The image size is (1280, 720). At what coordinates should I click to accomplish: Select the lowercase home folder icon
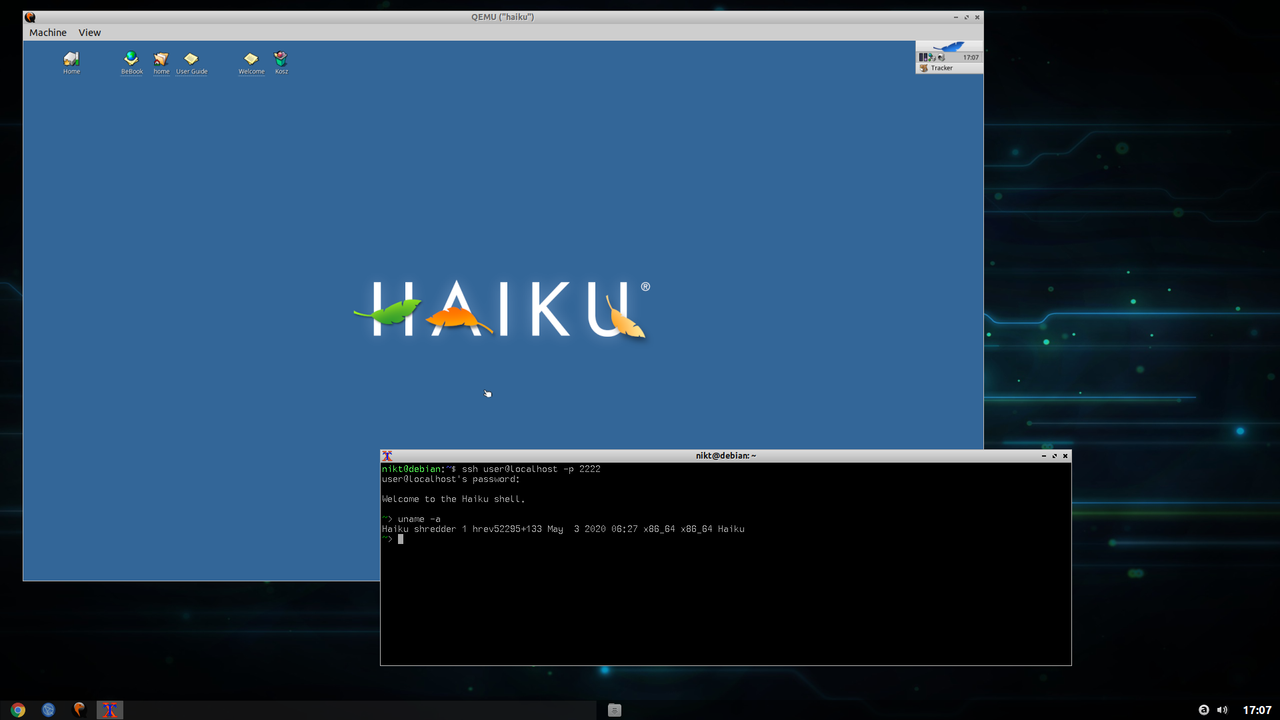point(161,63)
